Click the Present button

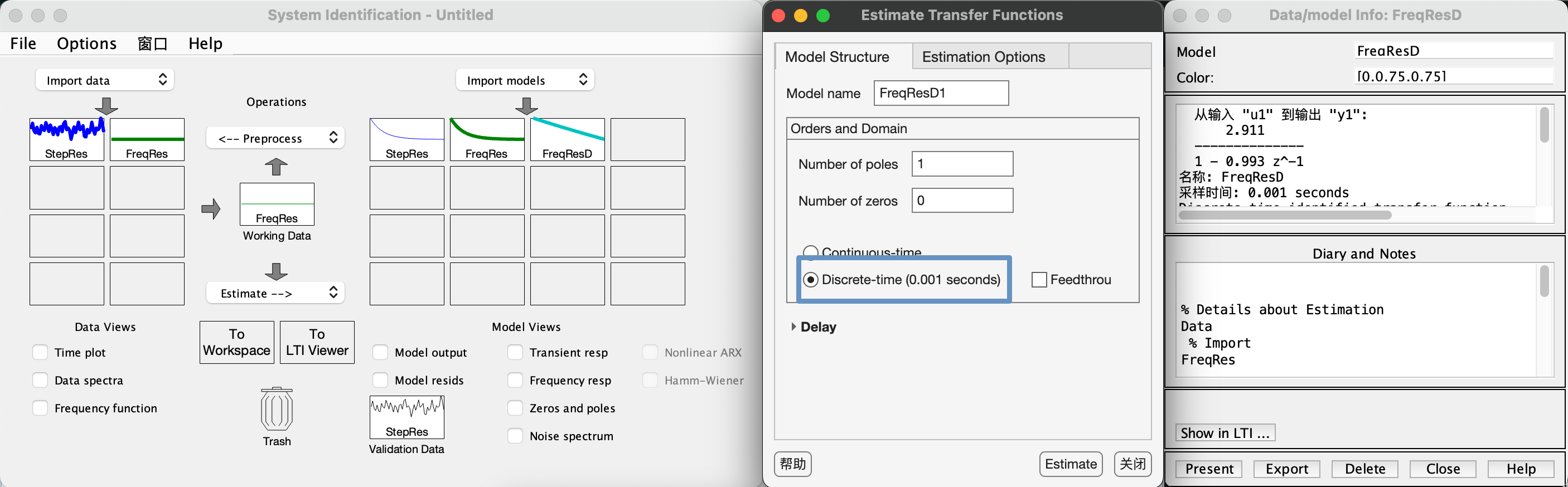tap(1209, 469)
